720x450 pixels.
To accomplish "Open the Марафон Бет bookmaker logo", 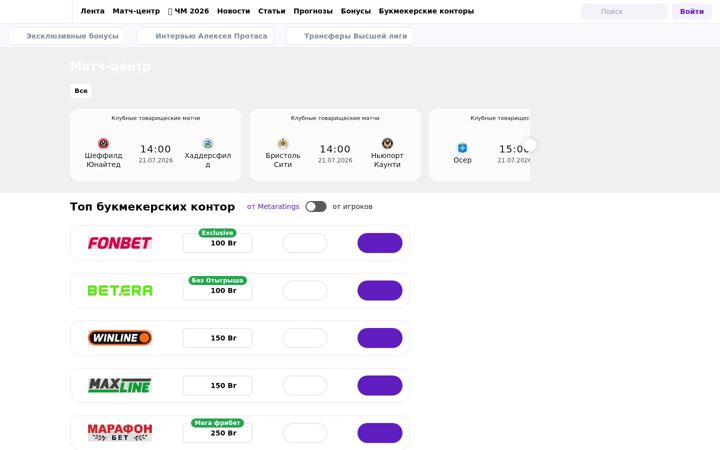I will point(119,433).
